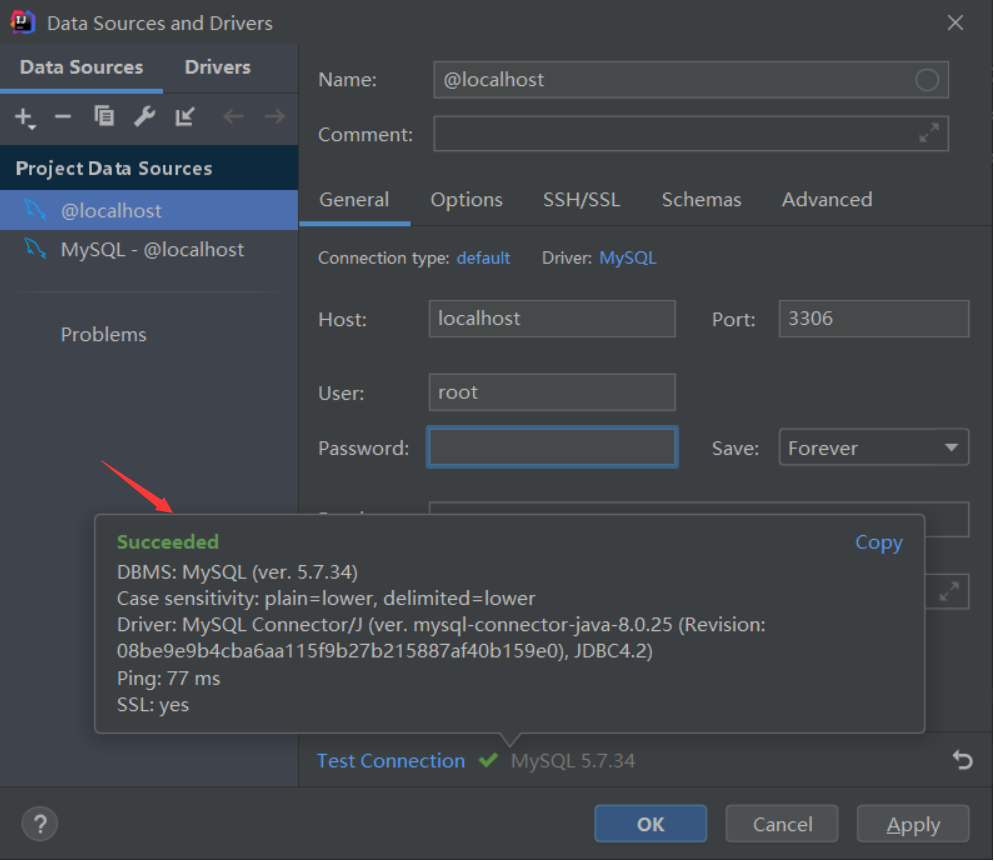Screen dimensions: 994x861
Task: Open help with the question mark button
Action: pyautogui.click(x=40, y=824)
